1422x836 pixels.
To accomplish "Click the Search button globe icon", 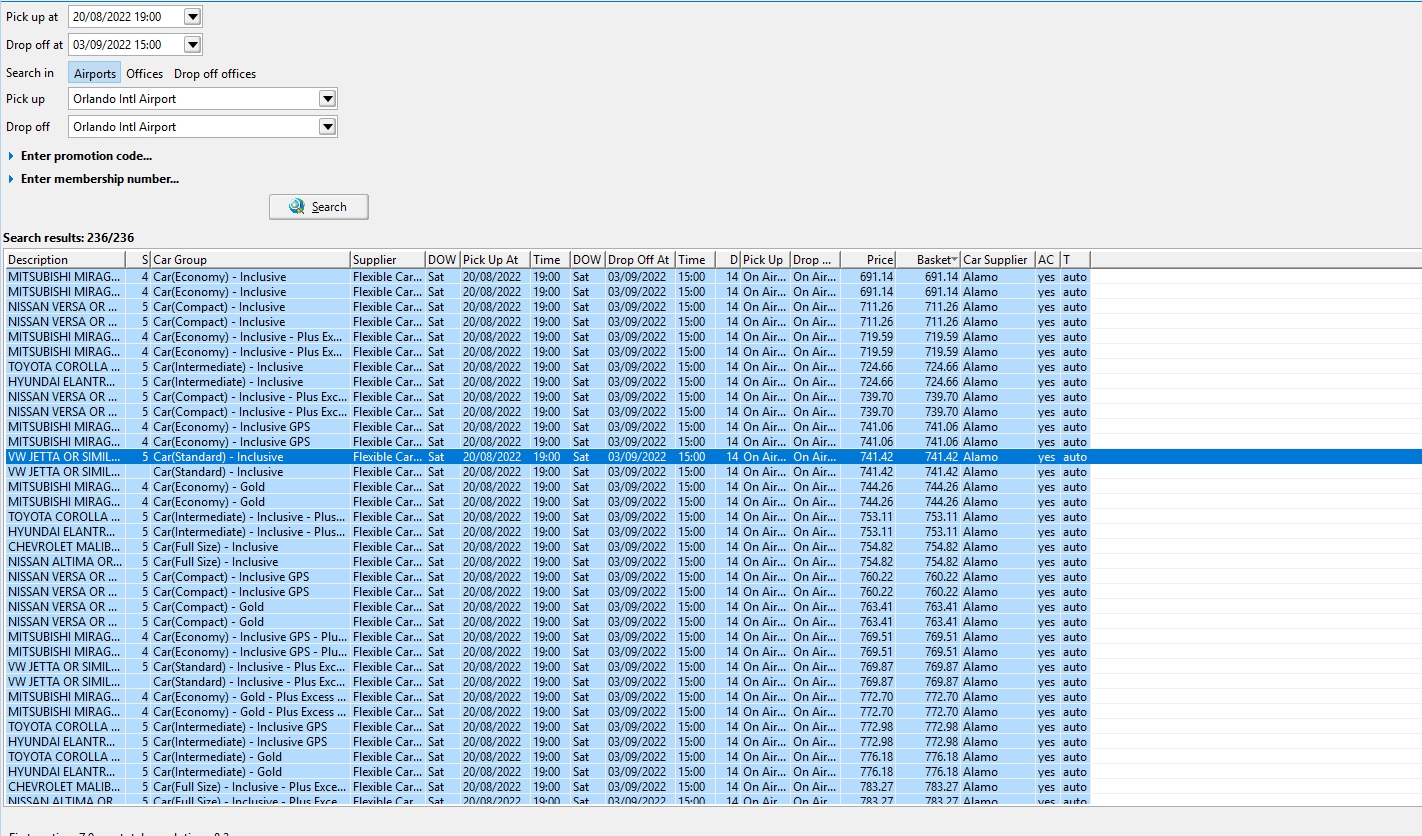I will [297, 207].
